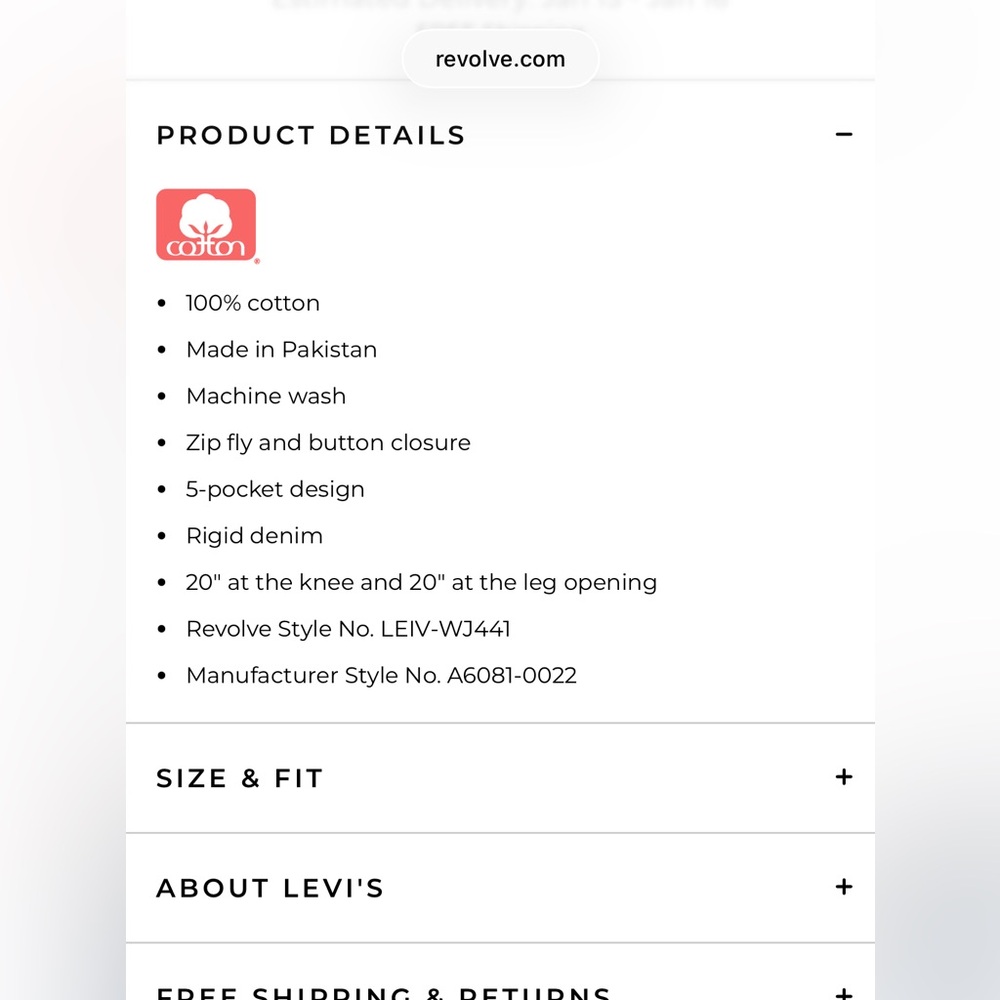Screen dimensions: 1000x1000
Task: Click the PRODUCT DETAILS section heading
Action: (x=310, y=135)
